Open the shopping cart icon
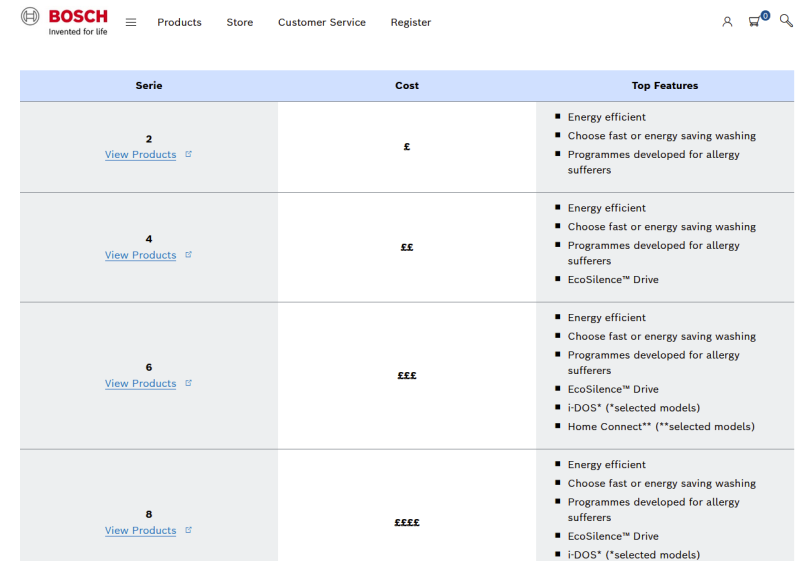 tap(754, 22)
